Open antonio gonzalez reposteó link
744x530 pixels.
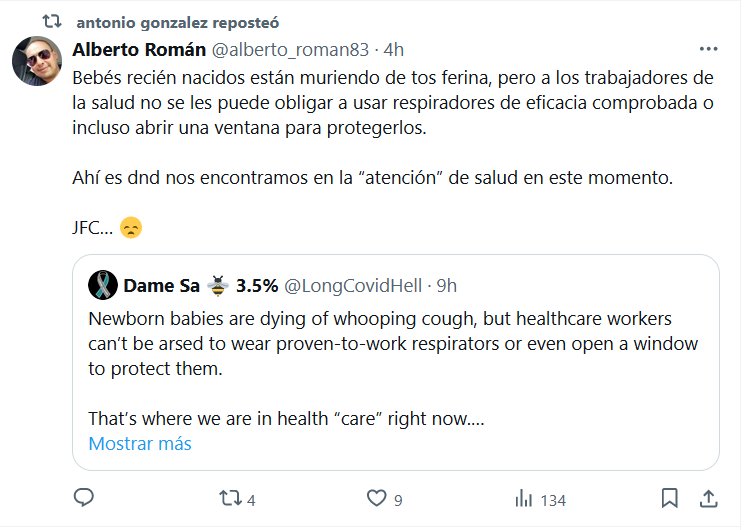(178, 21)
